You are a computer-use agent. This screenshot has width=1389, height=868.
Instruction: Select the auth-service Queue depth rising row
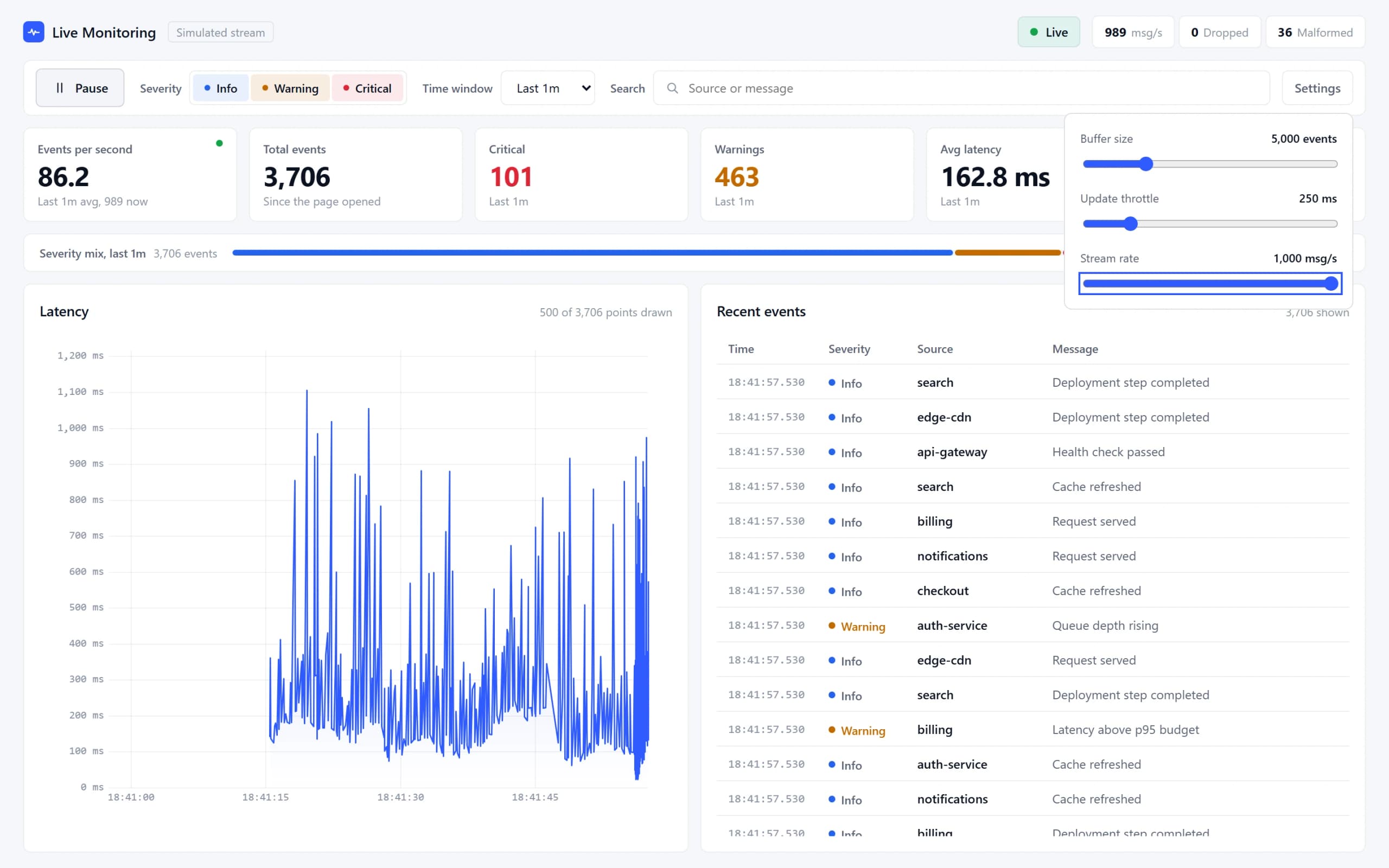click(1033, 625)
